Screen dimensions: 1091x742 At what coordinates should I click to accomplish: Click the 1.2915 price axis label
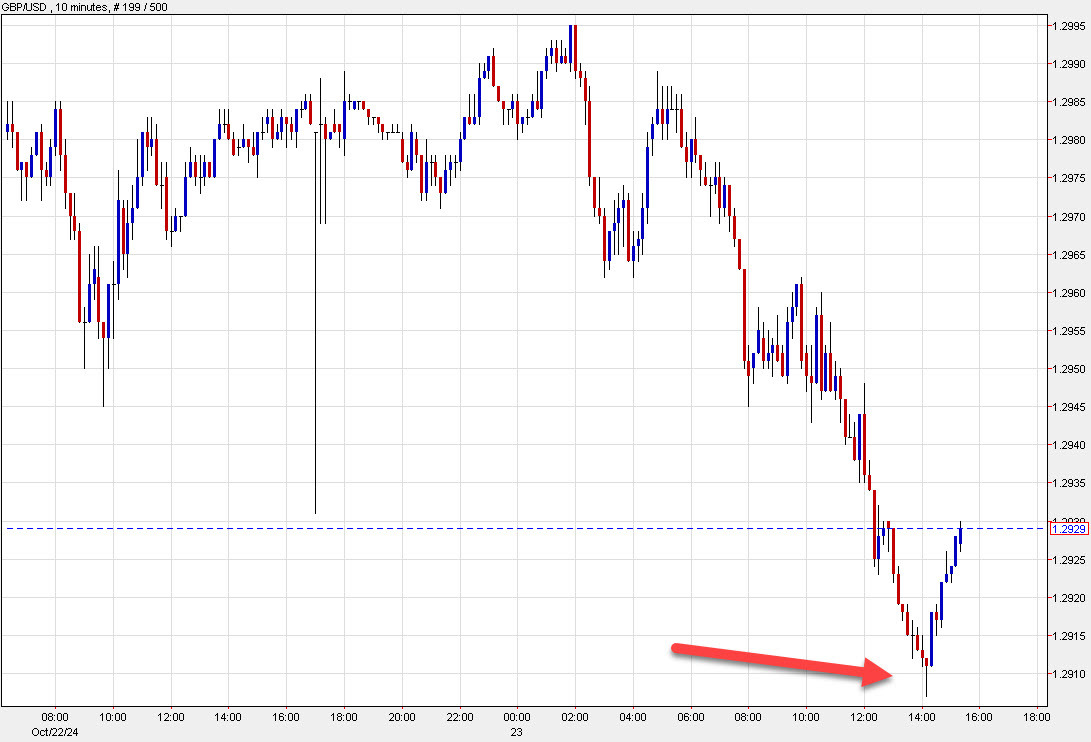coord(1069,636)
